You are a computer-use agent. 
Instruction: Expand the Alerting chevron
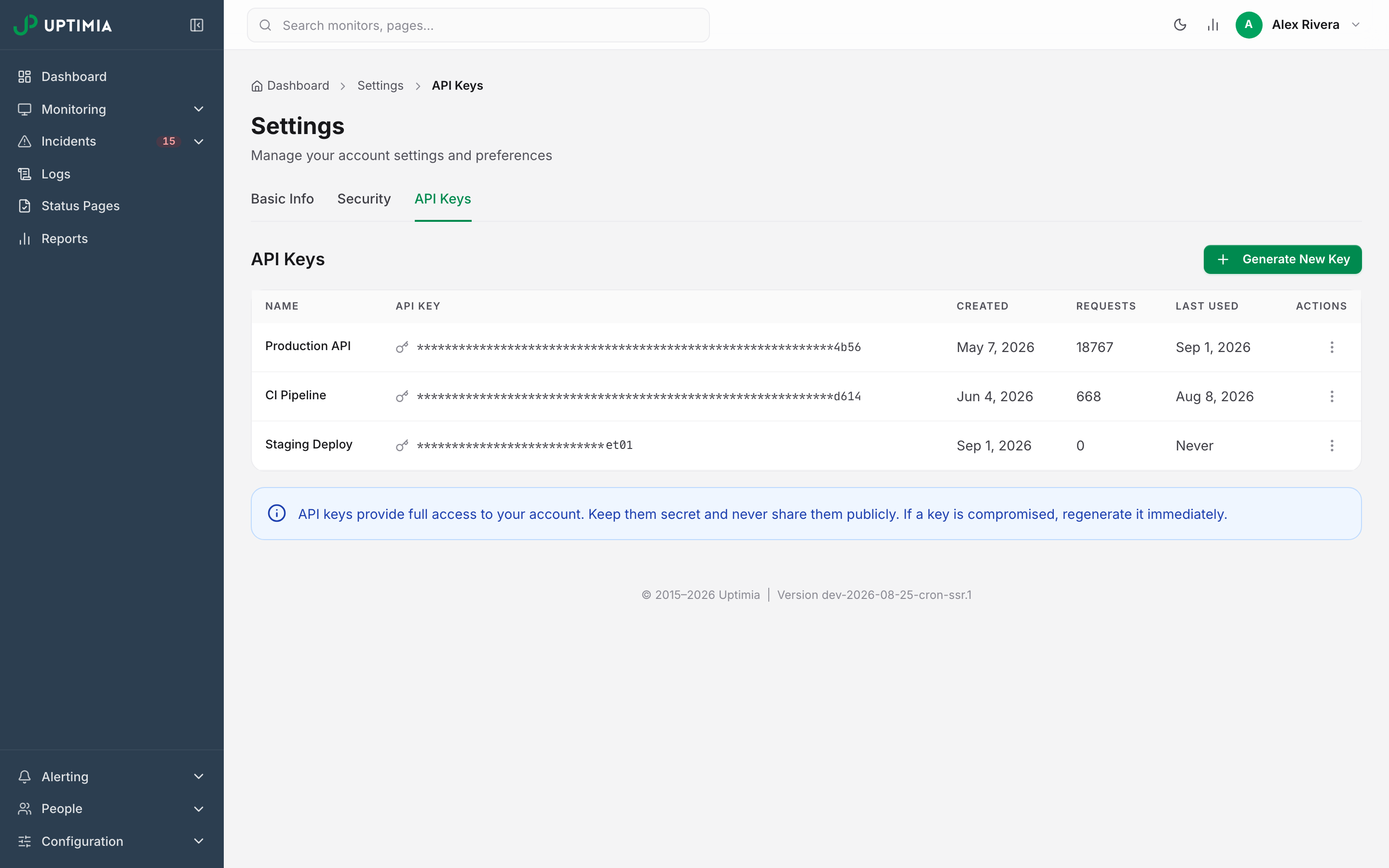pos(199,777)
